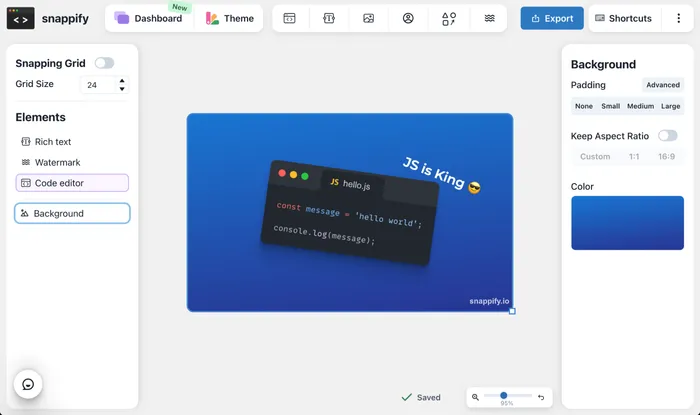Select the Rich text element
The height and width of the screenshot is (415, 700).
tap(72, 142)
